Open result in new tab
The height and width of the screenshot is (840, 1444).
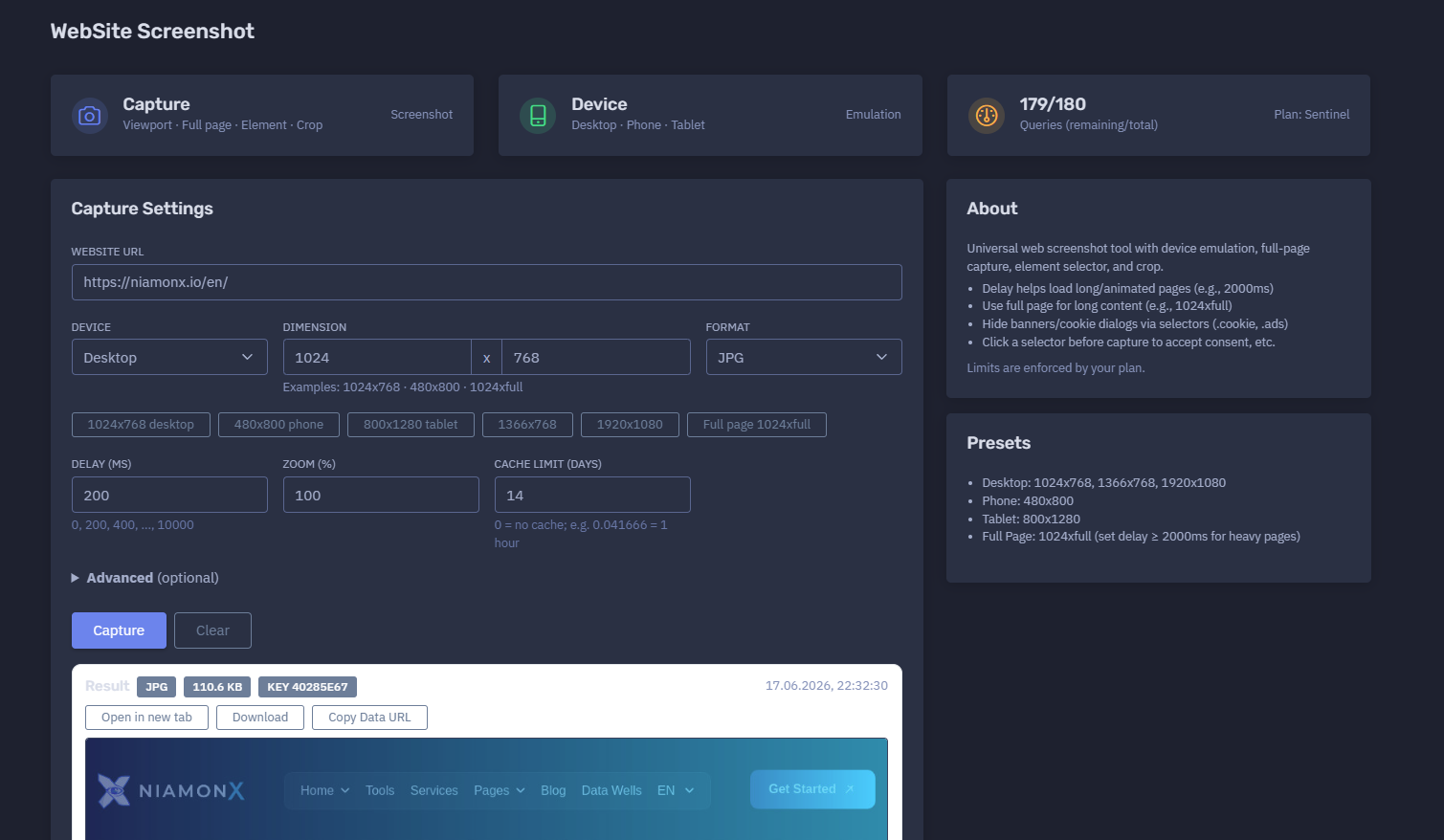[146, 718]
